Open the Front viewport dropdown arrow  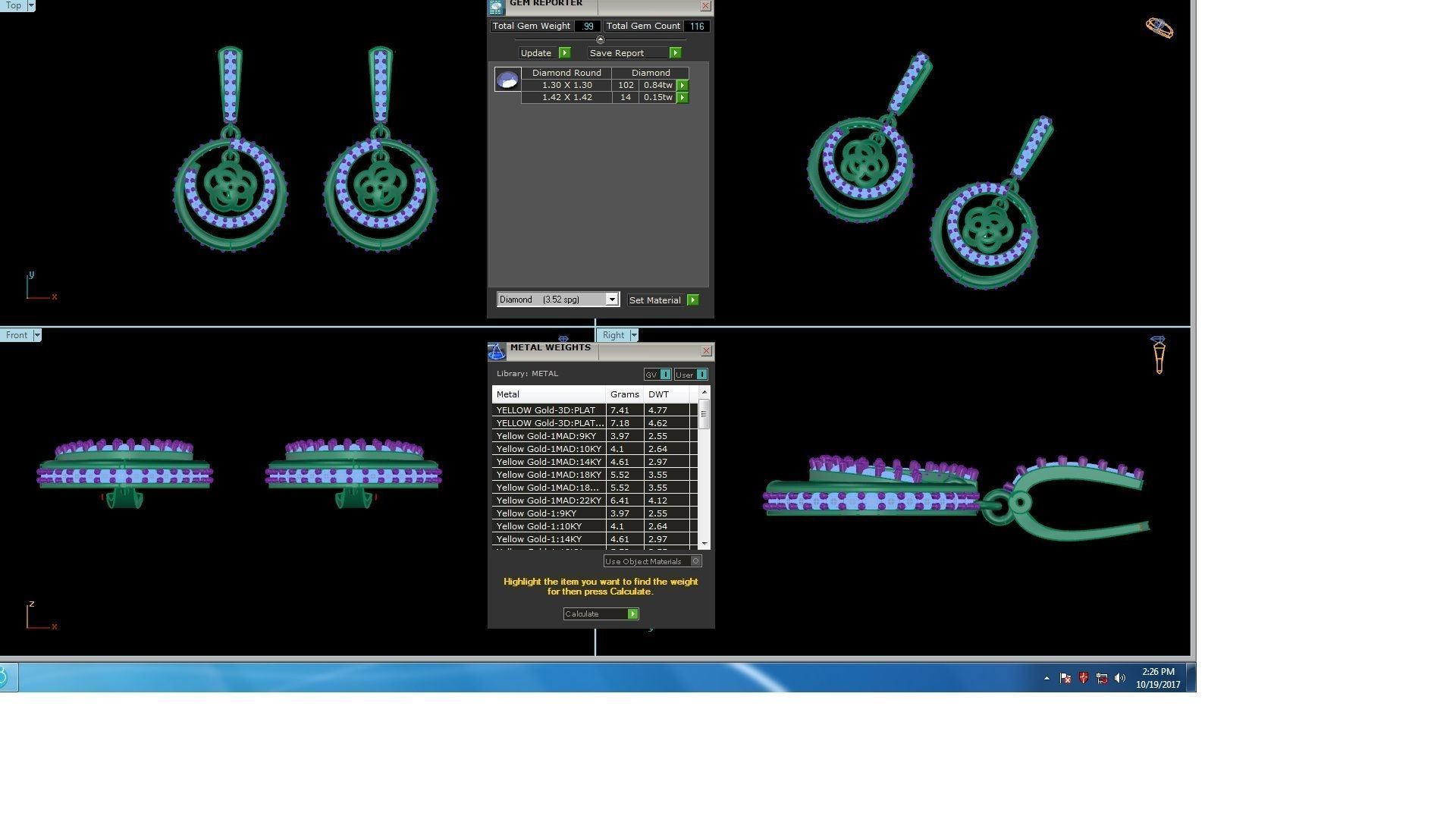tap(36, 335)
